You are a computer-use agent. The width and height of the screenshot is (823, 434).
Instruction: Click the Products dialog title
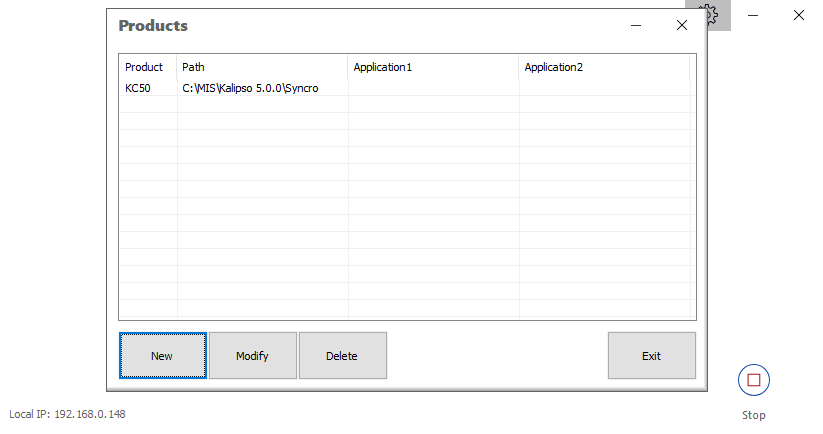click(x=153, y=26)
